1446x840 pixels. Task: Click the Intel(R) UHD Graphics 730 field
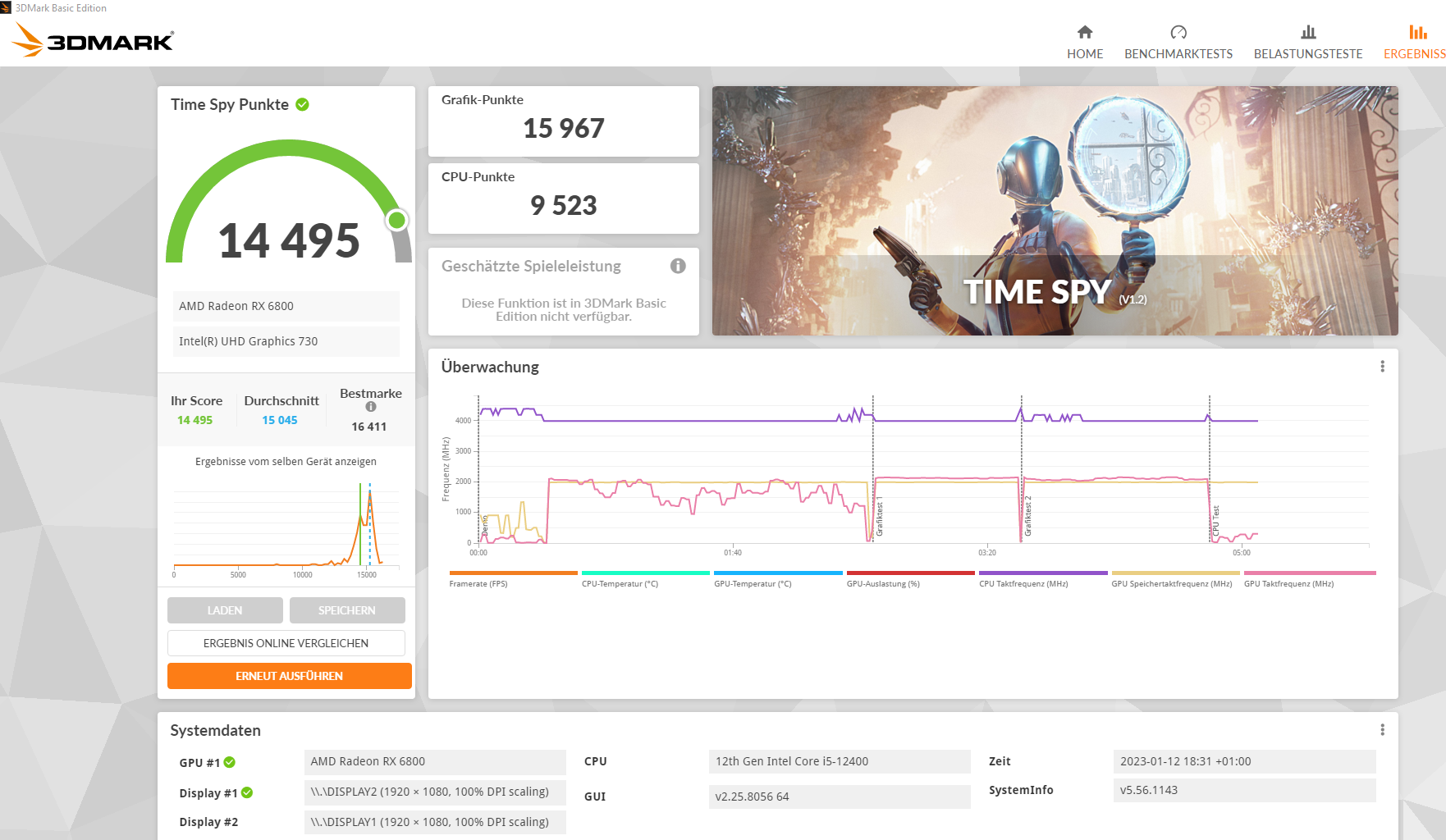pos(286,341)
